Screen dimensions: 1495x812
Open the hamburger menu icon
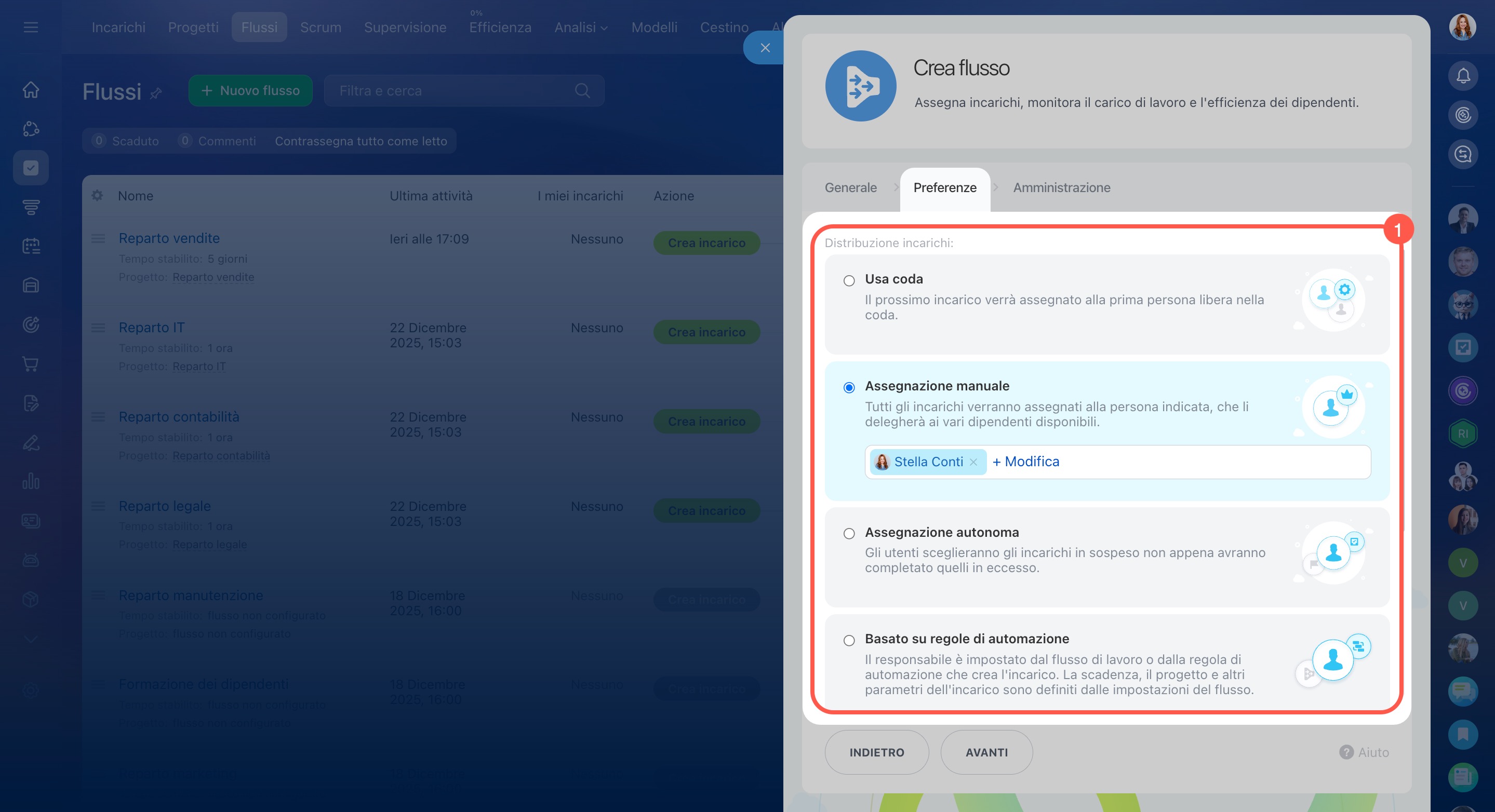(31, 28)
